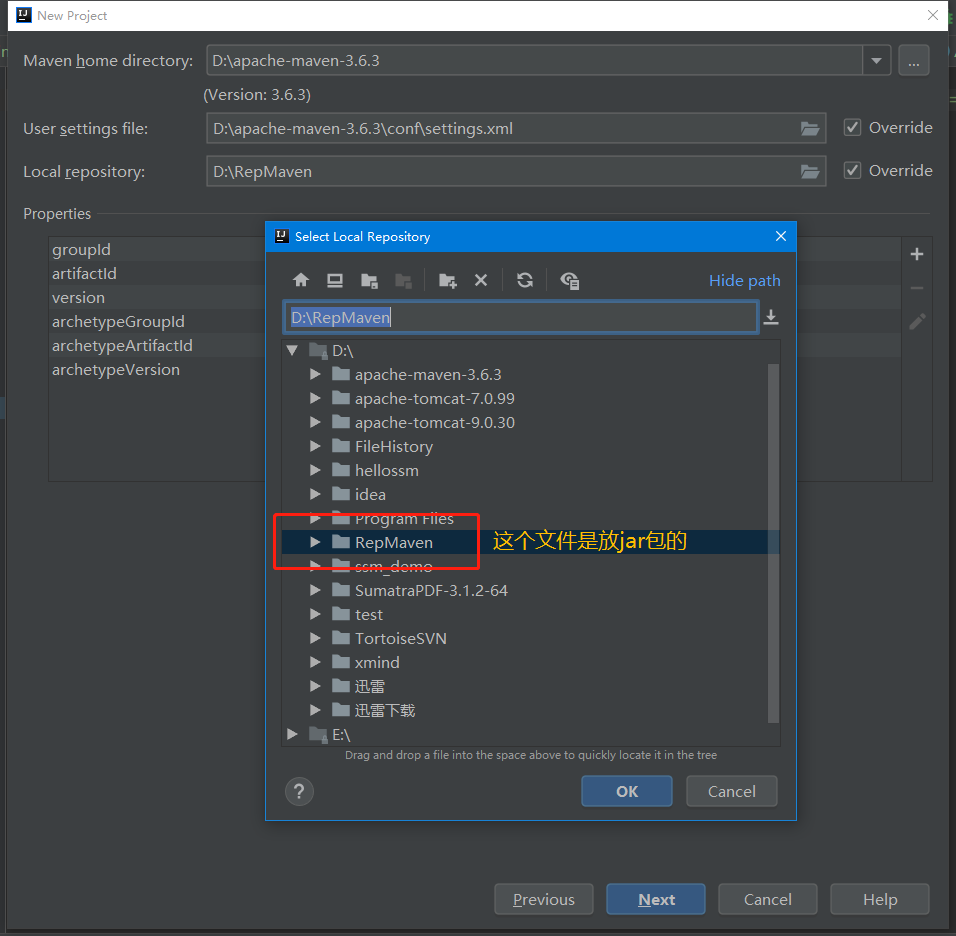
Task: Click the path input field D:\RepMaven
Action: click(x=521, y=317)
